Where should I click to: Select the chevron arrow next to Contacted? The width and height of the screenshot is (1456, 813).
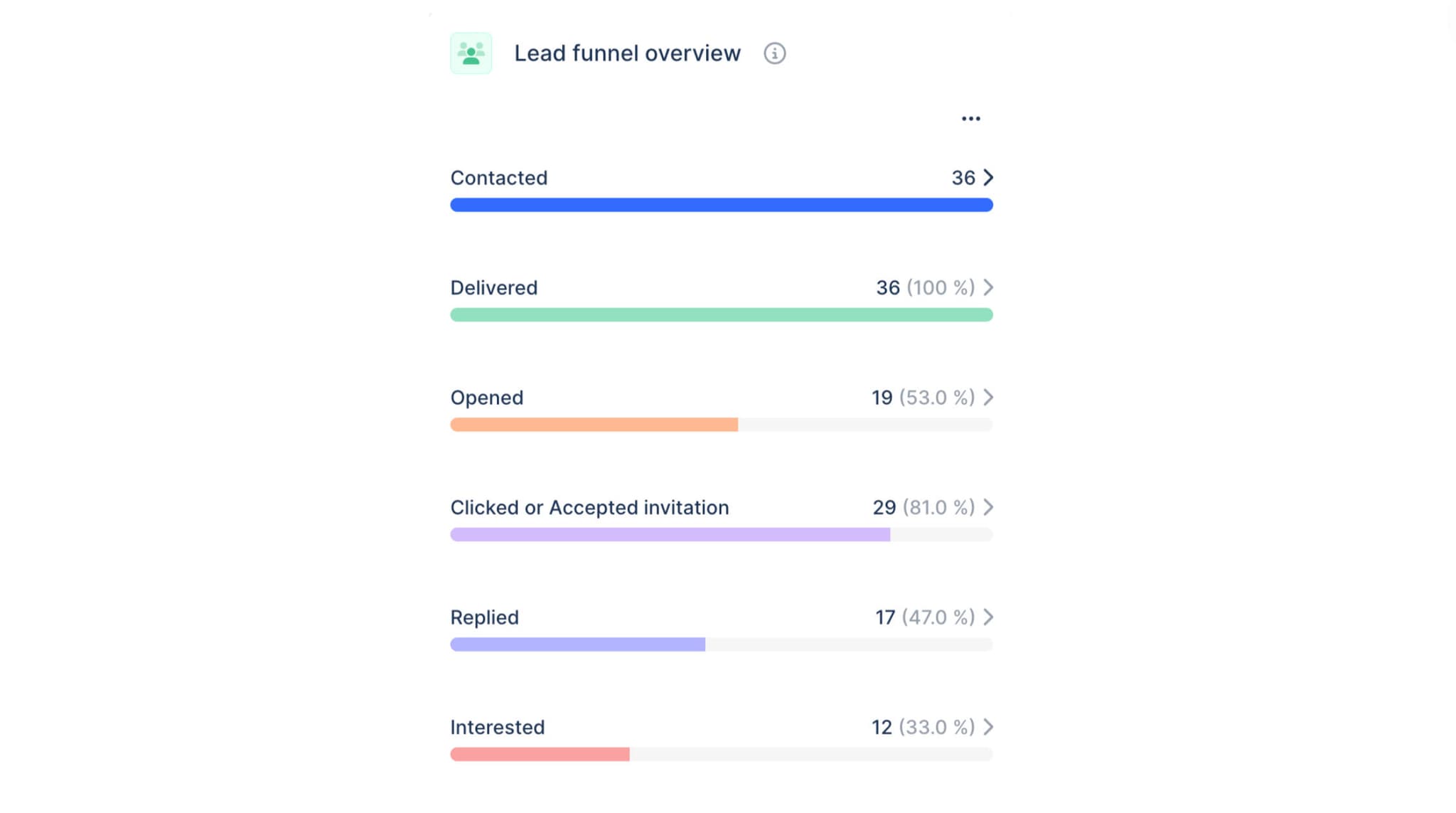coord(988,178)
